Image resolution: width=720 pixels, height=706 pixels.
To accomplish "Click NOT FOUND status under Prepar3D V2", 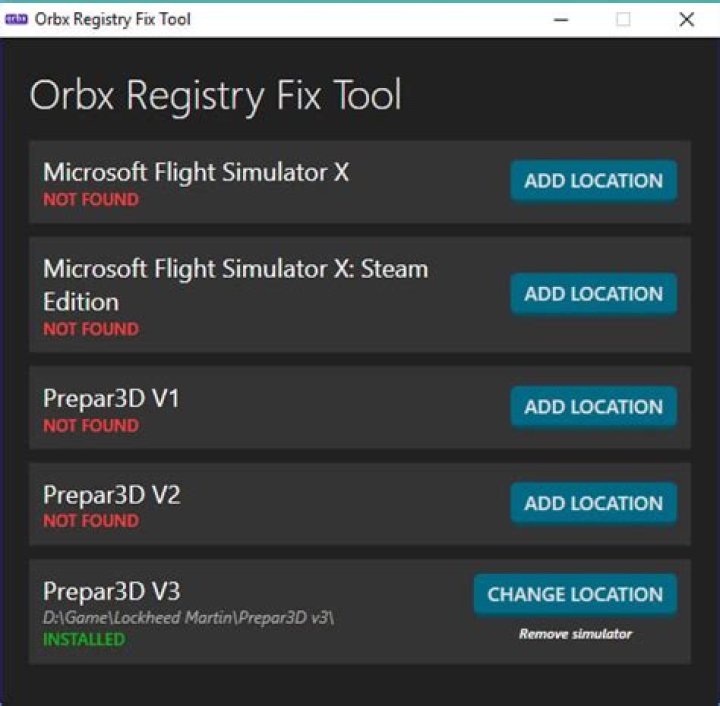I will coord(91,521).
